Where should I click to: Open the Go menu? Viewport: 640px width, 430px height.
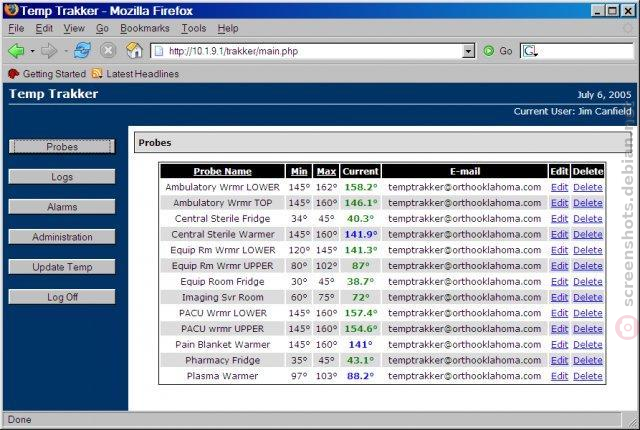[102, 28]
